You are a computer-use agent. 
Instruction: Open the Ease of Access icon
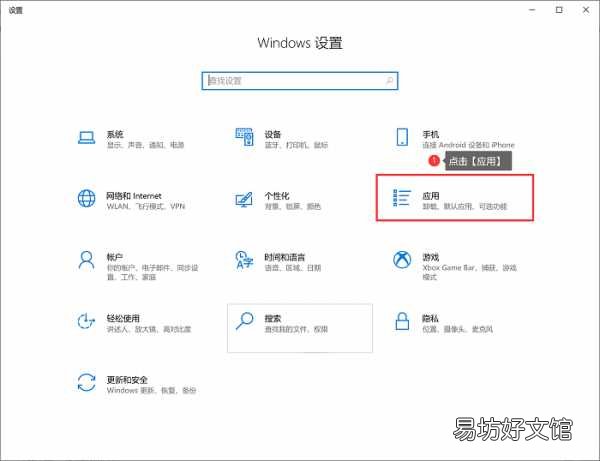pyautogui.click(x=86, y=321)
